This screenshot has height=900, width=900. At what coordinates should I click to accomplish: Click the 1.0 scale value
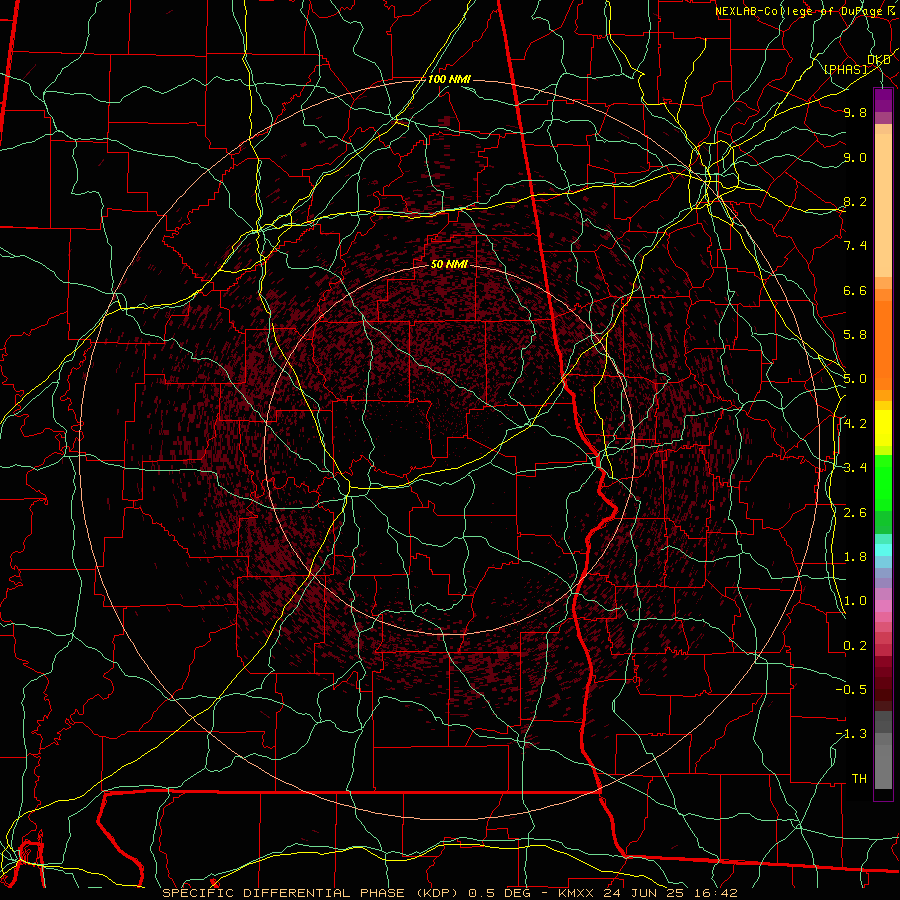pyautogui.click(x=855, y=601)
